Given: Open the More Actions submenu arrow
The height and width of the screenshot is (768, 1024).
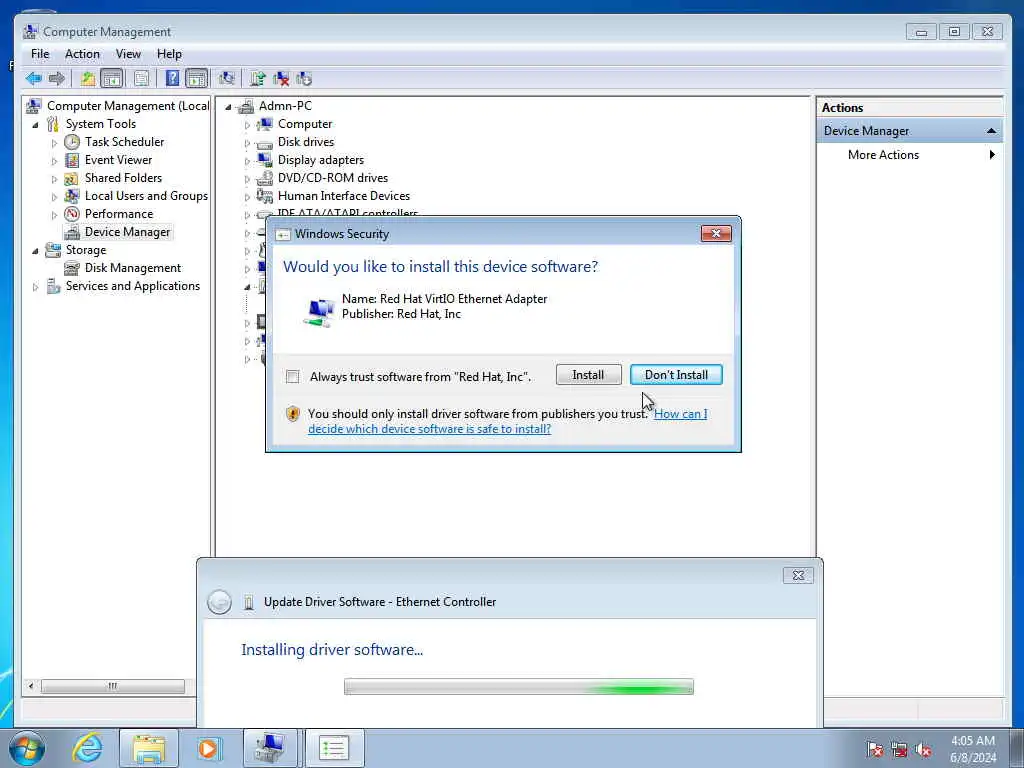Looking at the screenshot, I should tap(992, 155).
